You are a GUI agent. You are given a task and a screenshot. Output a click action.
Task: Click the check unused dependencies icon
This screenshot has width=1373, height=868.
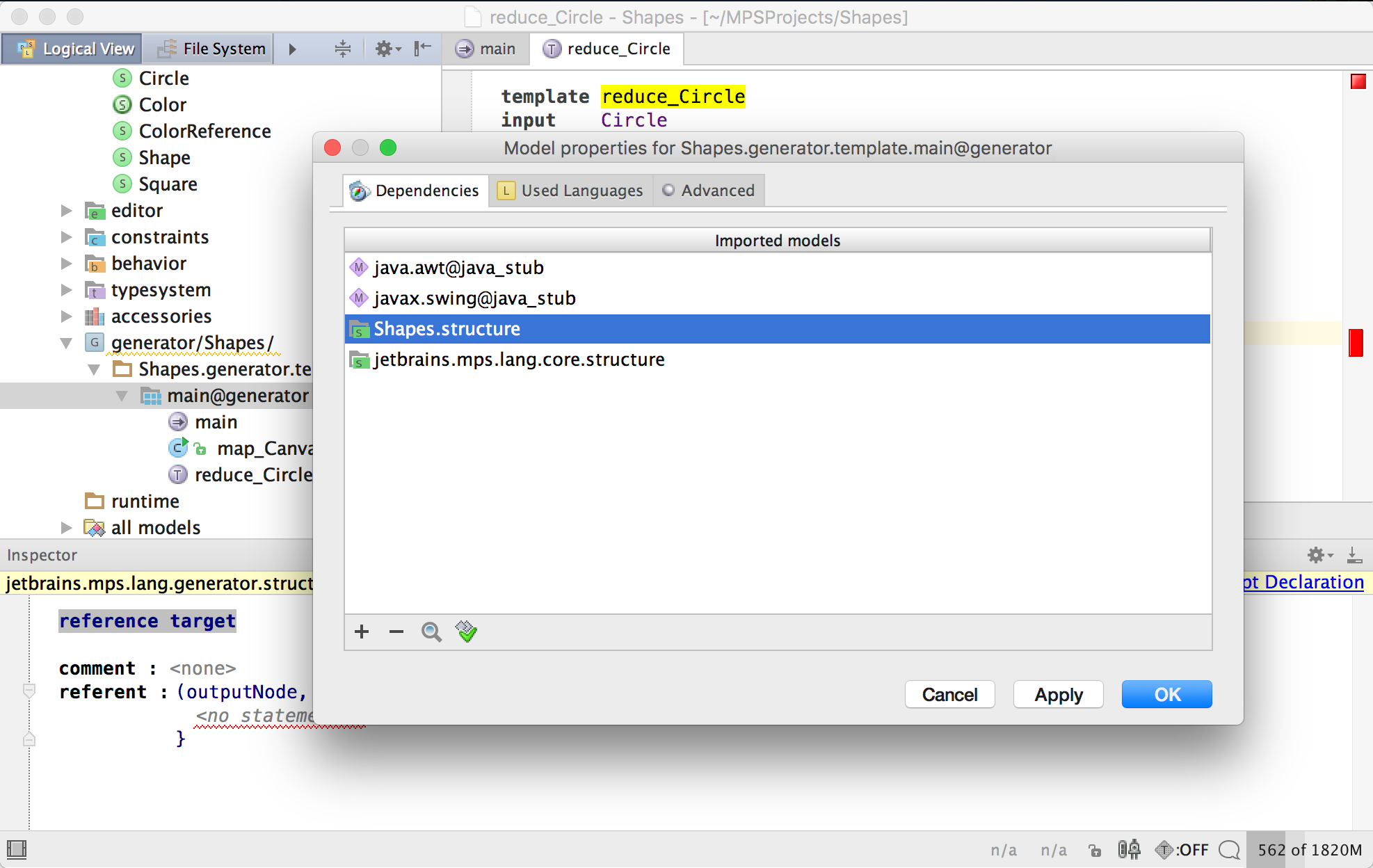466,632
